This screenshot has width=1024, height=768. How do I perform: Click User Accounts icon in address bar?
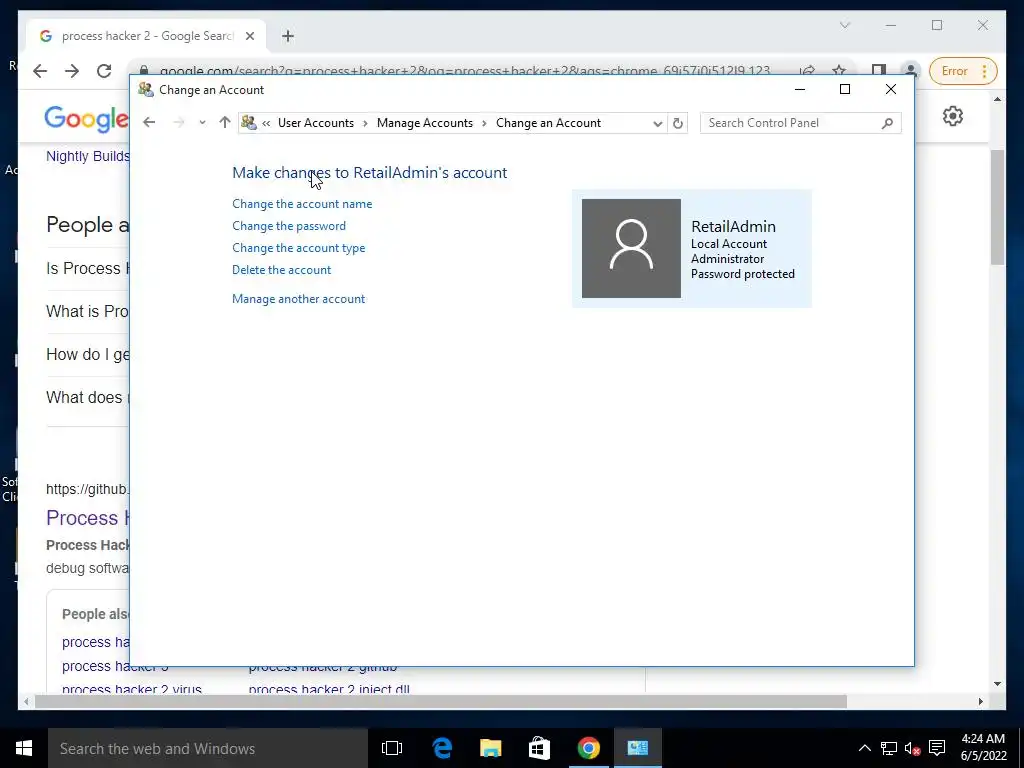tap(248, 123)
